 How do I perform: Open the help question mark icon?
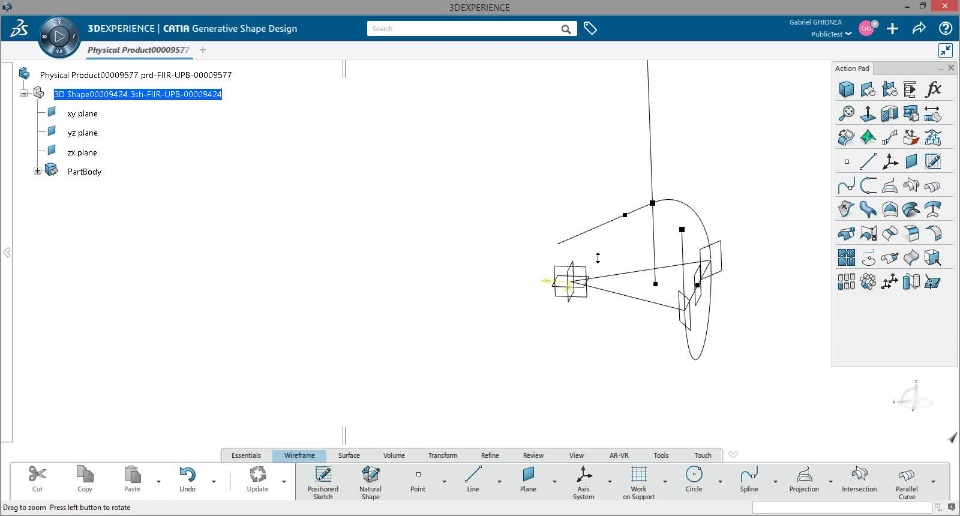click(x=945, y=28)
